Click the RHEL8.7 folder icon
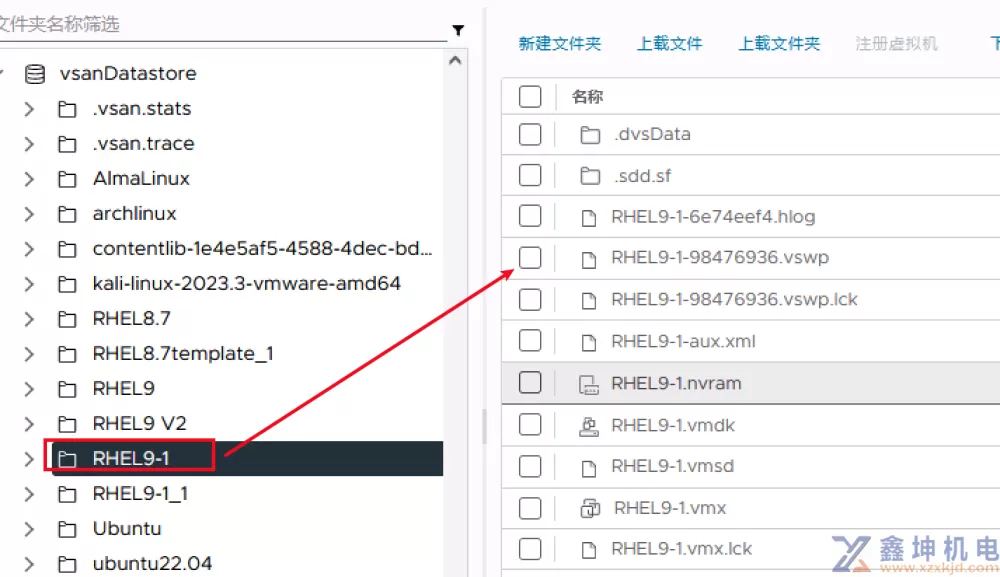The width and height of the screenshot is (1000, 577). pos(67,319)
